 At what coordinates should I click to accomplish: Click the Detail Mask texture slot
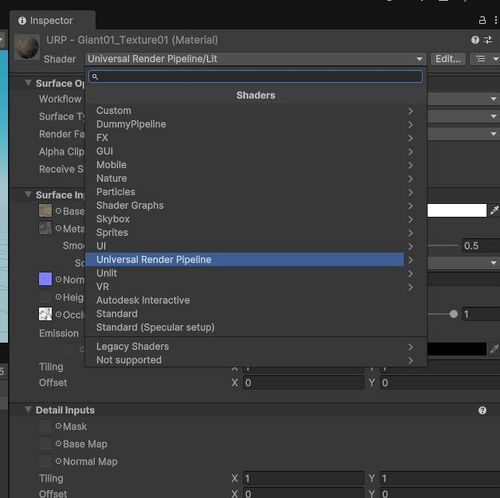pos(45,426)
